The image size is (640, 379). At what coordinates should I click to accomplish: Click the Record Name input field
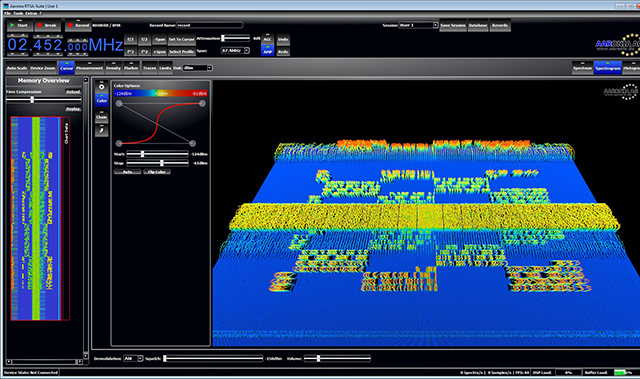(210, 25)
